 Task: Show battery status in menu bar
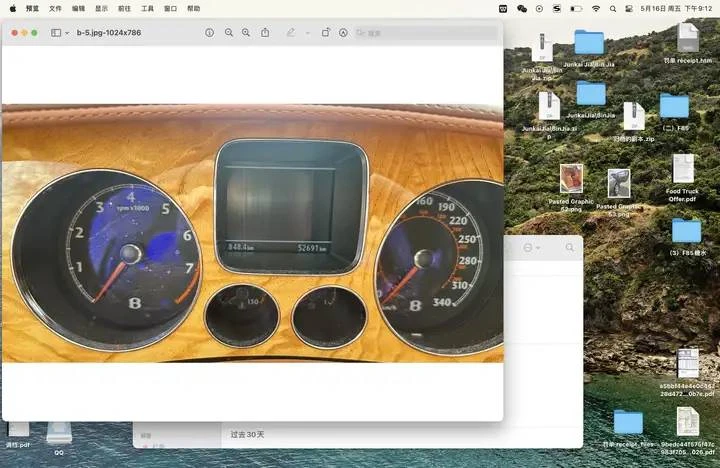(576, 8)
